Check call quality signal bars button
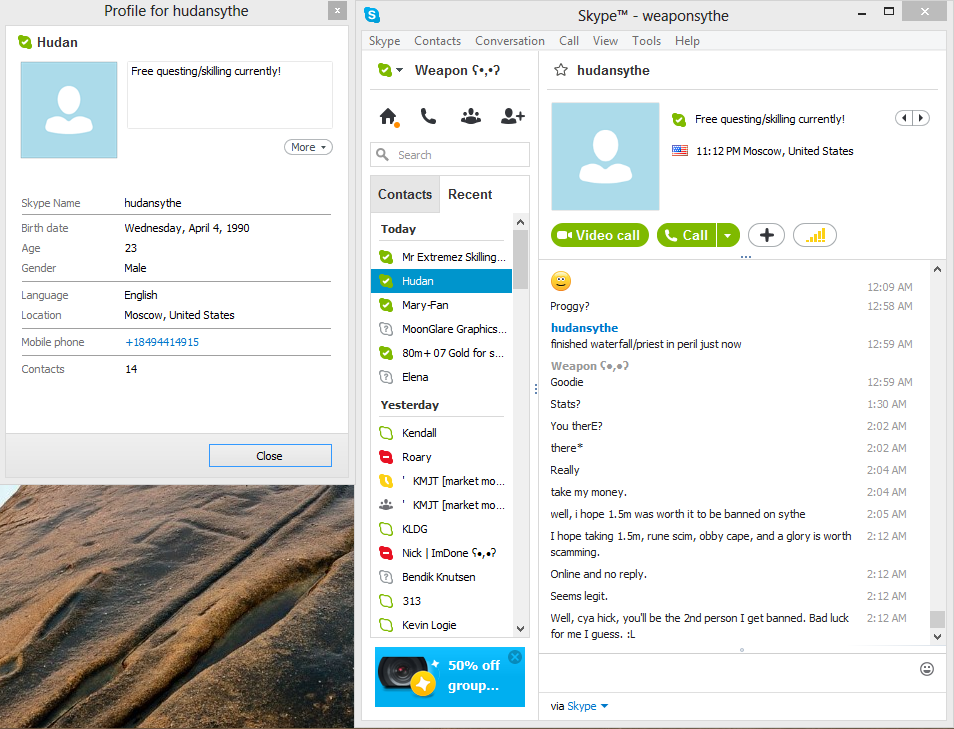 (815, 235)
